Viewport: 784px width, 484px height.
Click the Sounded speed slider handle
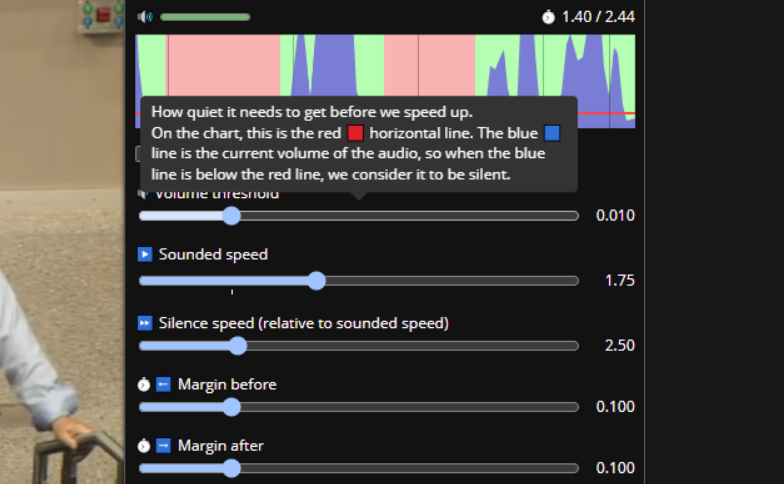pyautogui.click(x=316, y=281)
